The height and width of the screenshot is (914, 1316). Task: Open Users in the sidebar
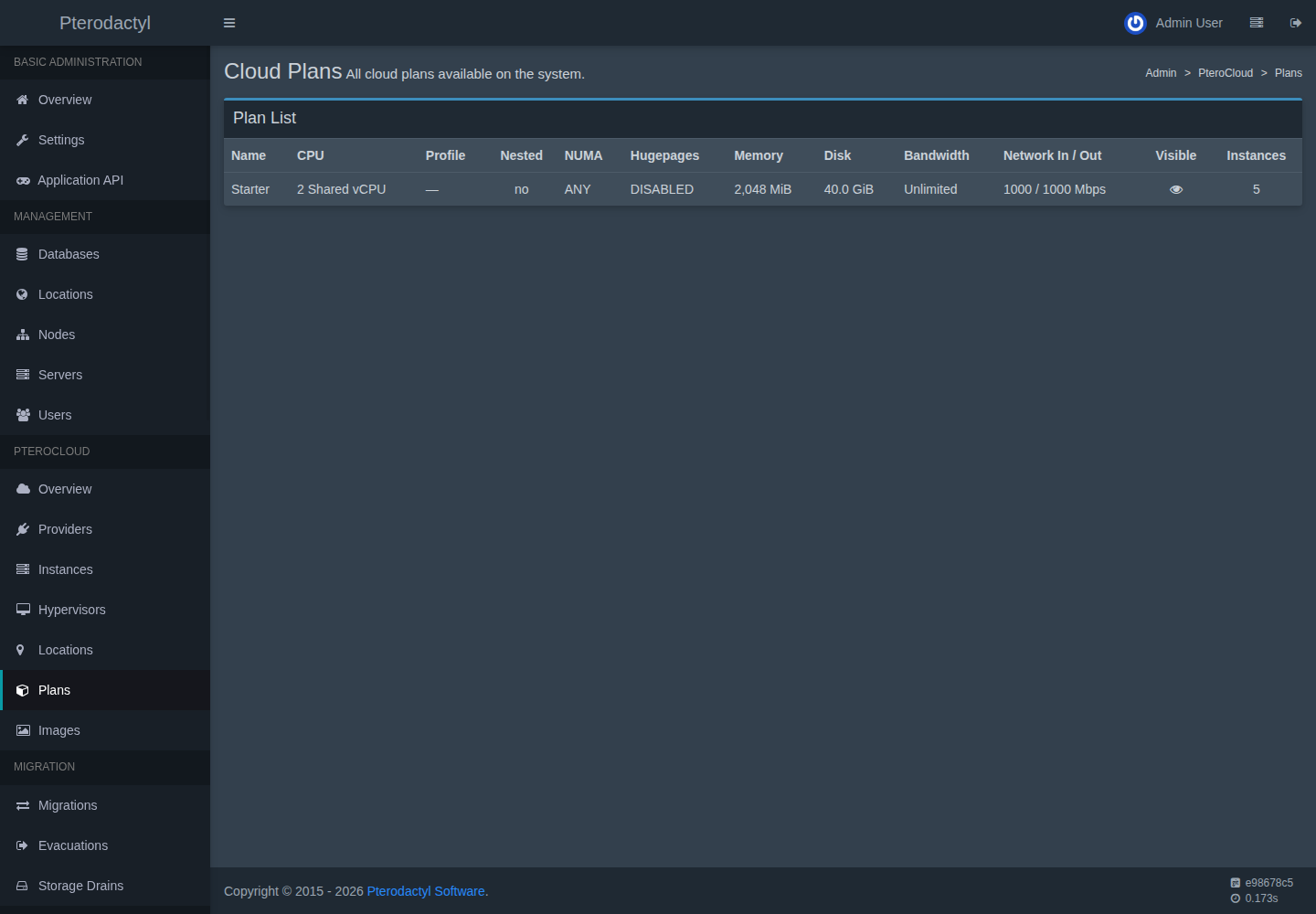point(105,415)
